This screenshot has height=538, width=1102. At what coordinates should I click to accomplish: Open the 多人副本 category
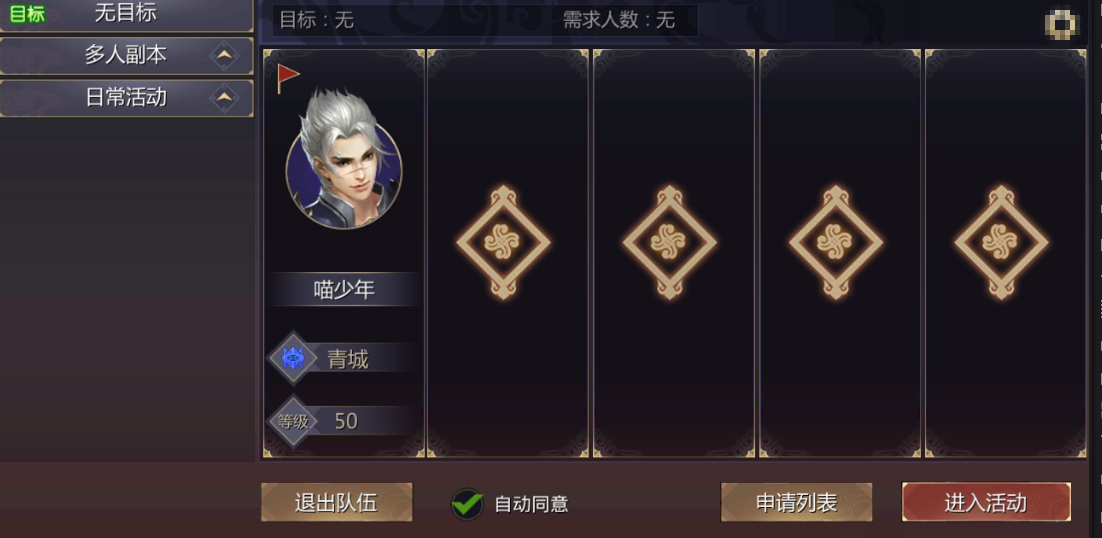click(x=127, y=55)
